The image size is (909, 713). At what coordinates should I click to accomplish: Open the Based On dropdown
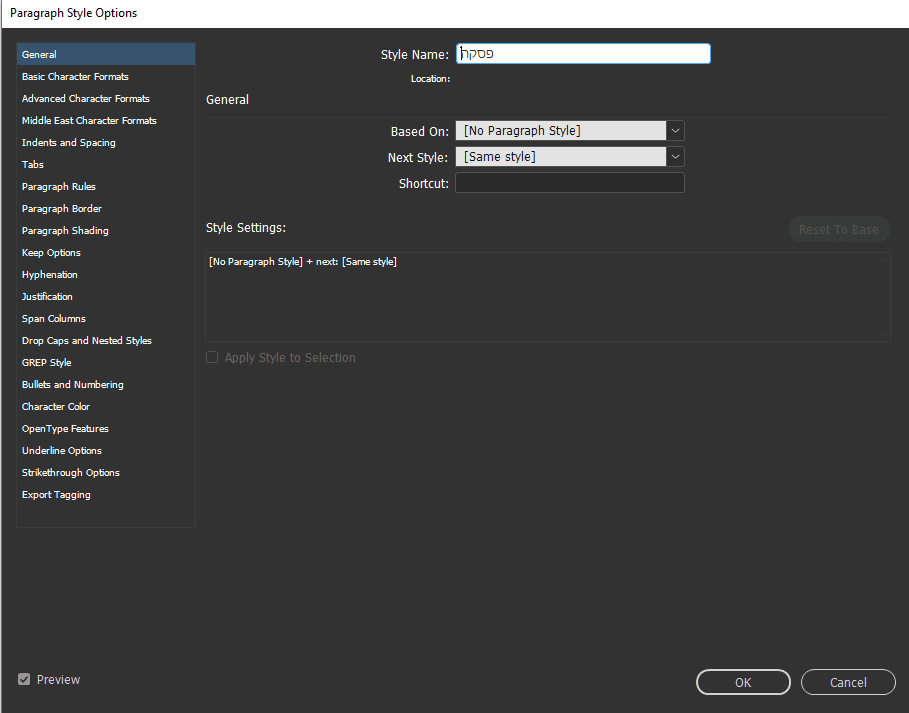pos(570,131)
